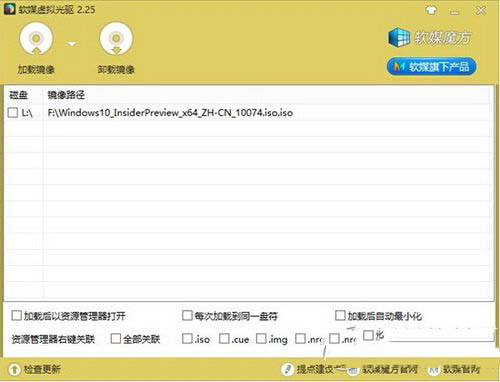Open the 软媒官网 link text
The image size is (500, 382).
461,369
